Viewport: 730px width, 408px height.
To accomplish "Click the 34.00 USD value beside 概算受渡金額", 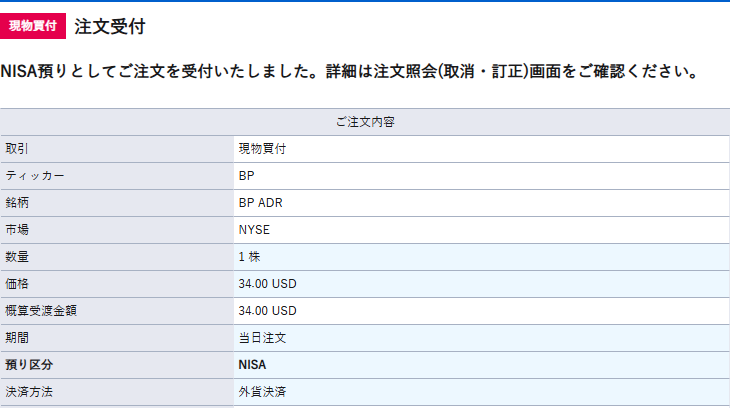I will [x=267, y=311].
